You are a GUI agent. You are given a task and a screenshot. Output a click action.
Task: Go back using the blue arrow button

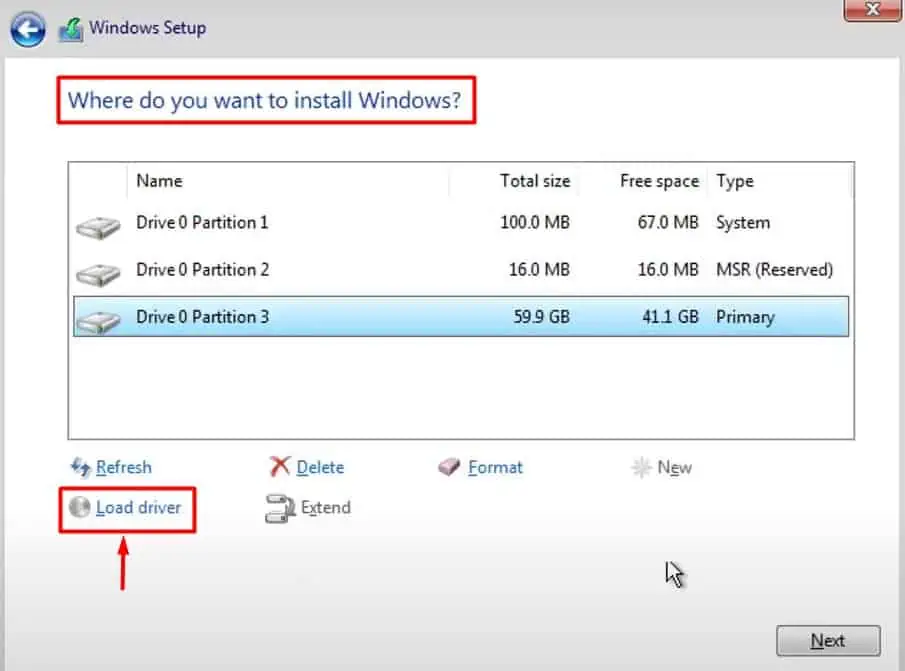click(x=28, y=29)
